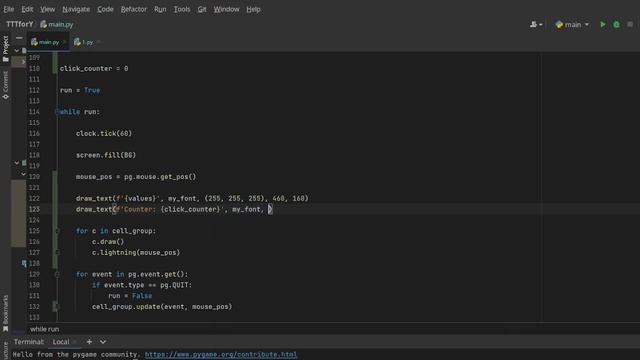The image size is (640, 360).
Task: Open the Run menu
Action: pyautogui.click(x=160, y=9)
